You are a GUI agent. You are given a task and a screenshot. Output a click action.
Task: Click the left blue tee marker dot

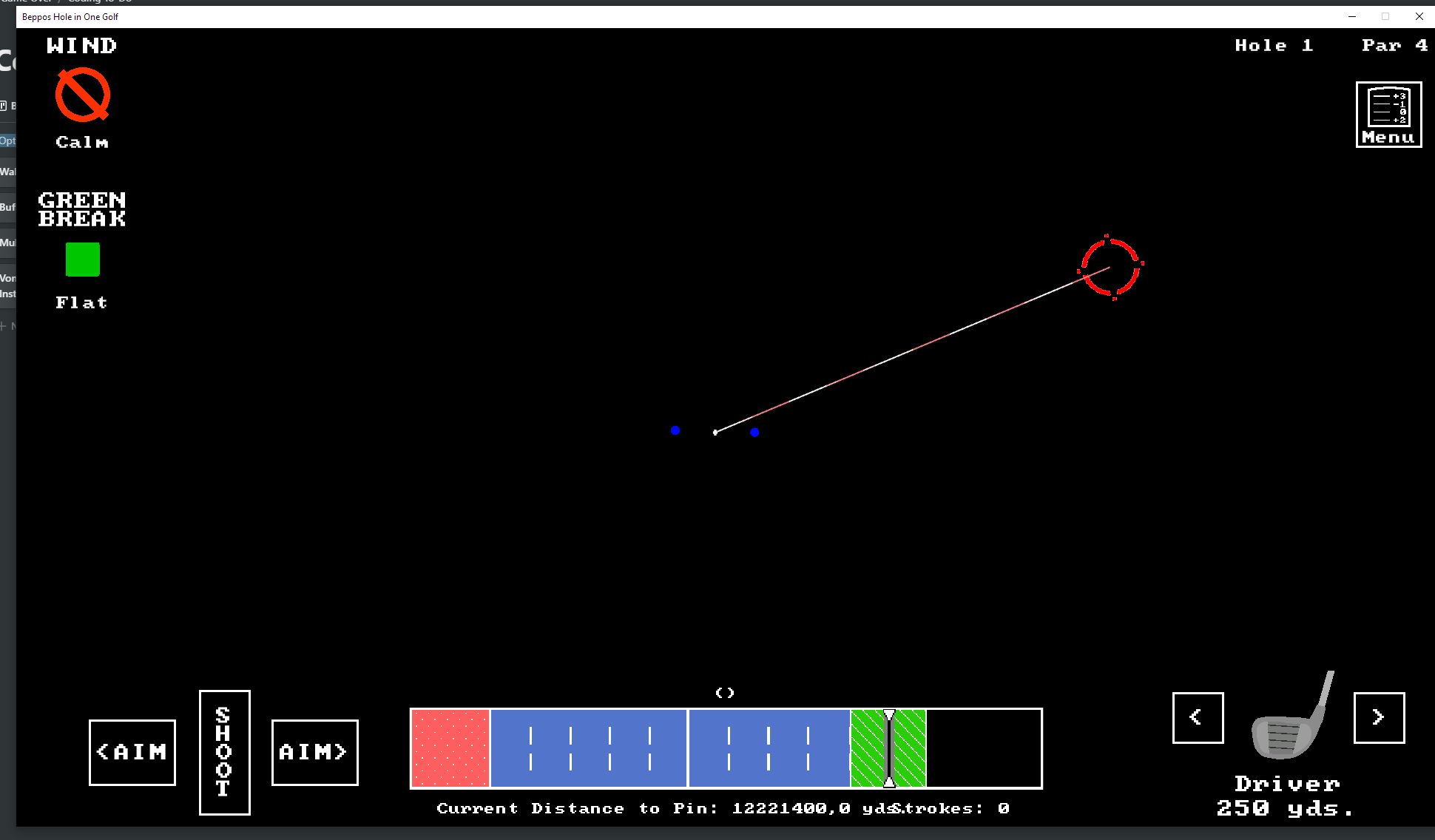click(x=675, y=430)
